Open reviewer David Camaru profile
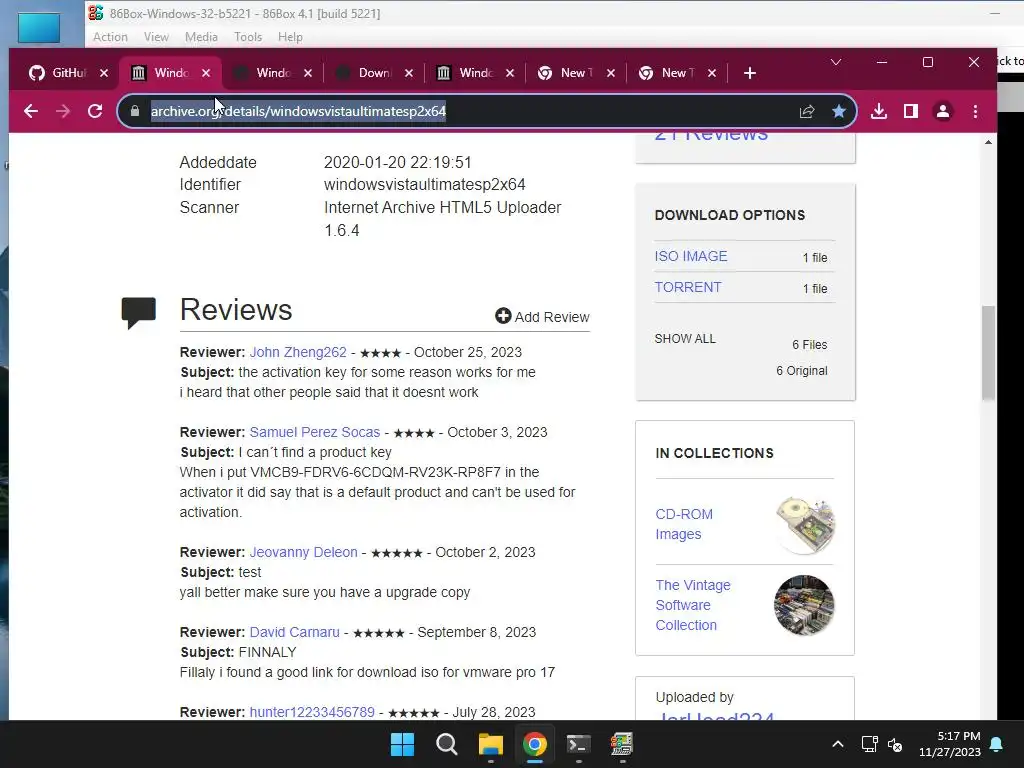Image resolution: width=1024 pixels, height=768 pixels. 295,632
